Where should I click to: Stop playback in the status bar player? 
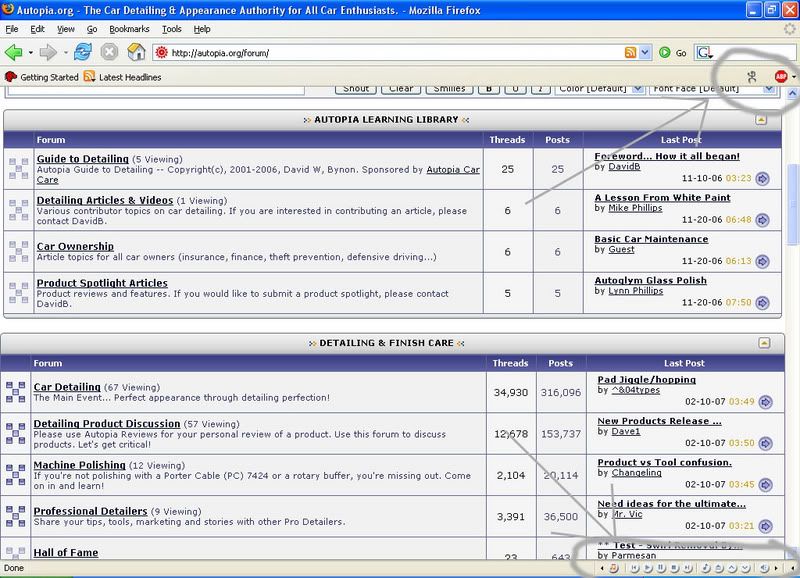point(674,568)
